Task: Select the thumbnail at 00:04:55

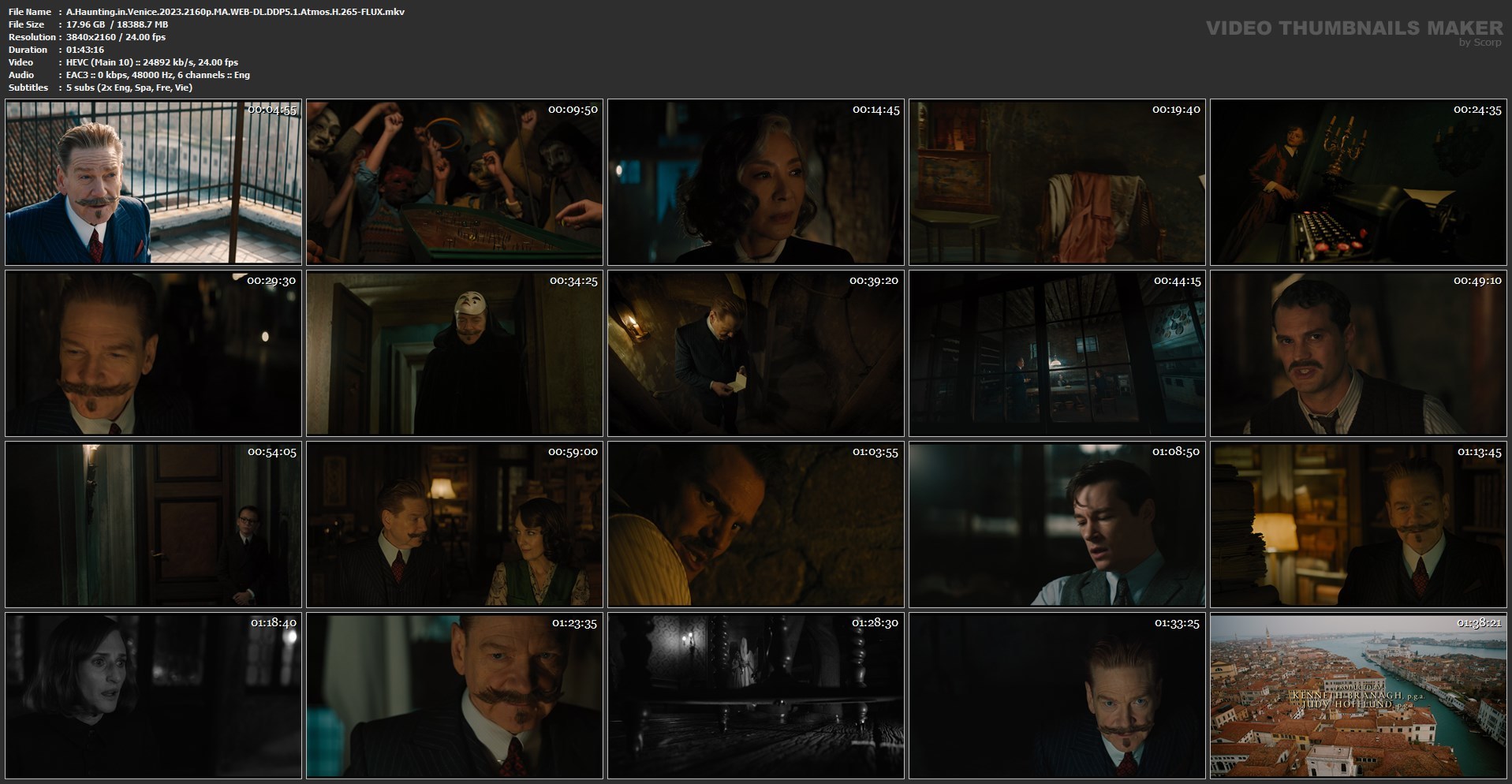Action: click(x=153, y=182)
